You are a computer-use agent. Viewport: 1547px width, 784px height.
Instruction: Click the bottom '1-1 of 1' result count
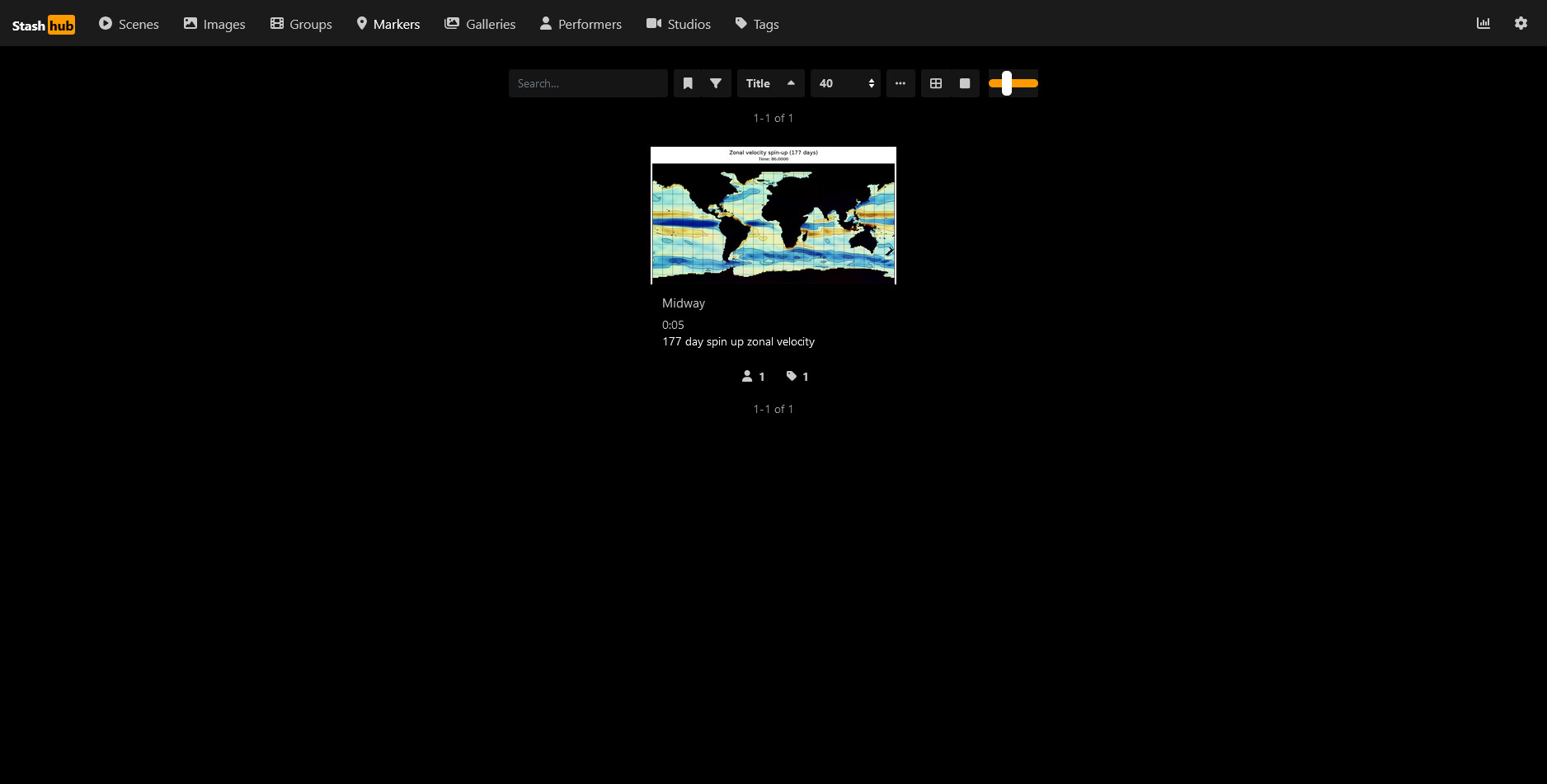(x=773, y=409)
